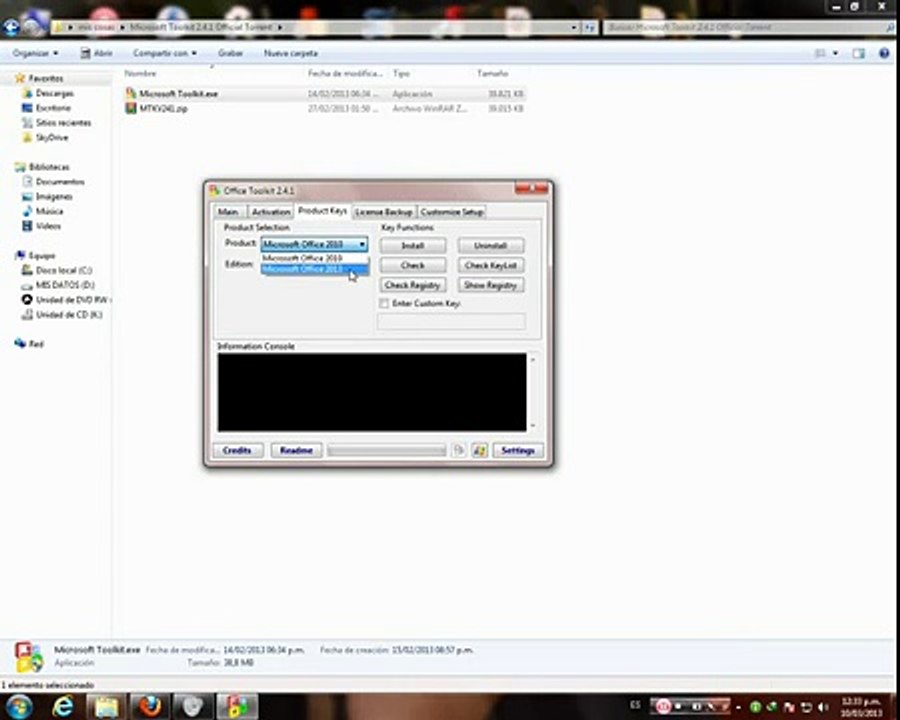
Task: Click Abrir in the Explorer toolbar
Action: click(96, 53)
